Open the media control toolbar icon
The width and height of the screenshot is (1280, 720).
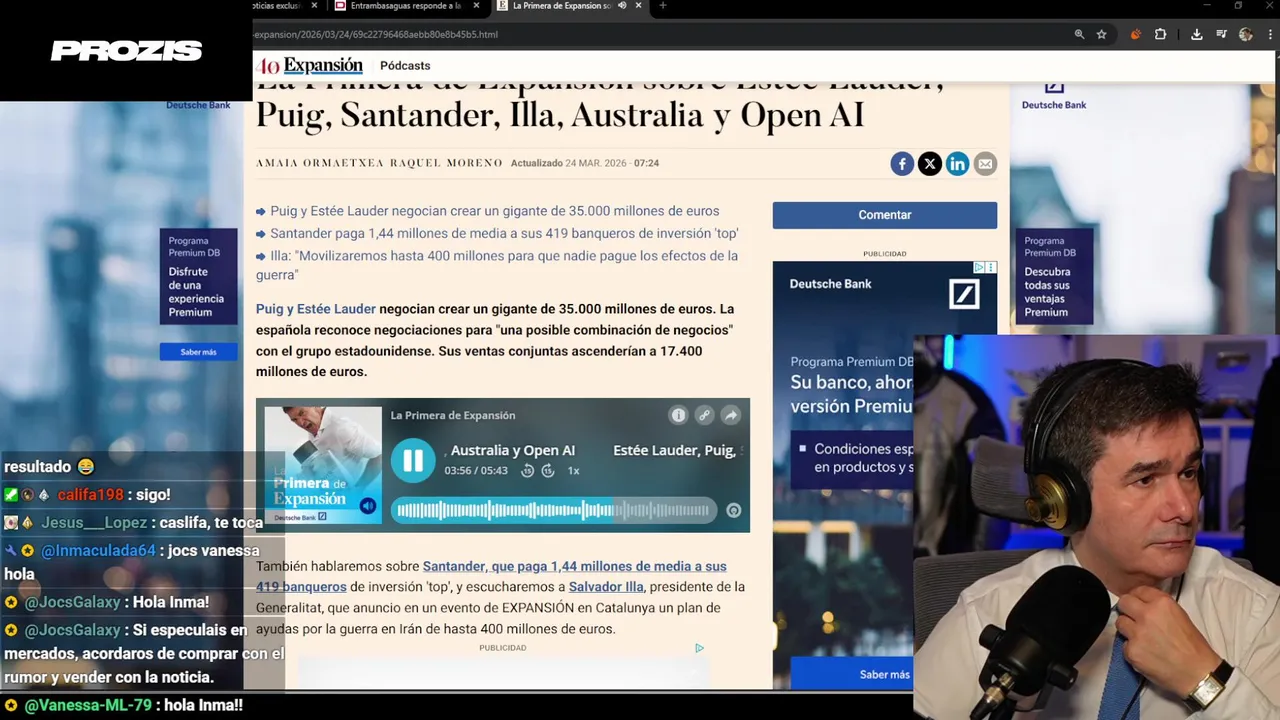[1221, 34]
